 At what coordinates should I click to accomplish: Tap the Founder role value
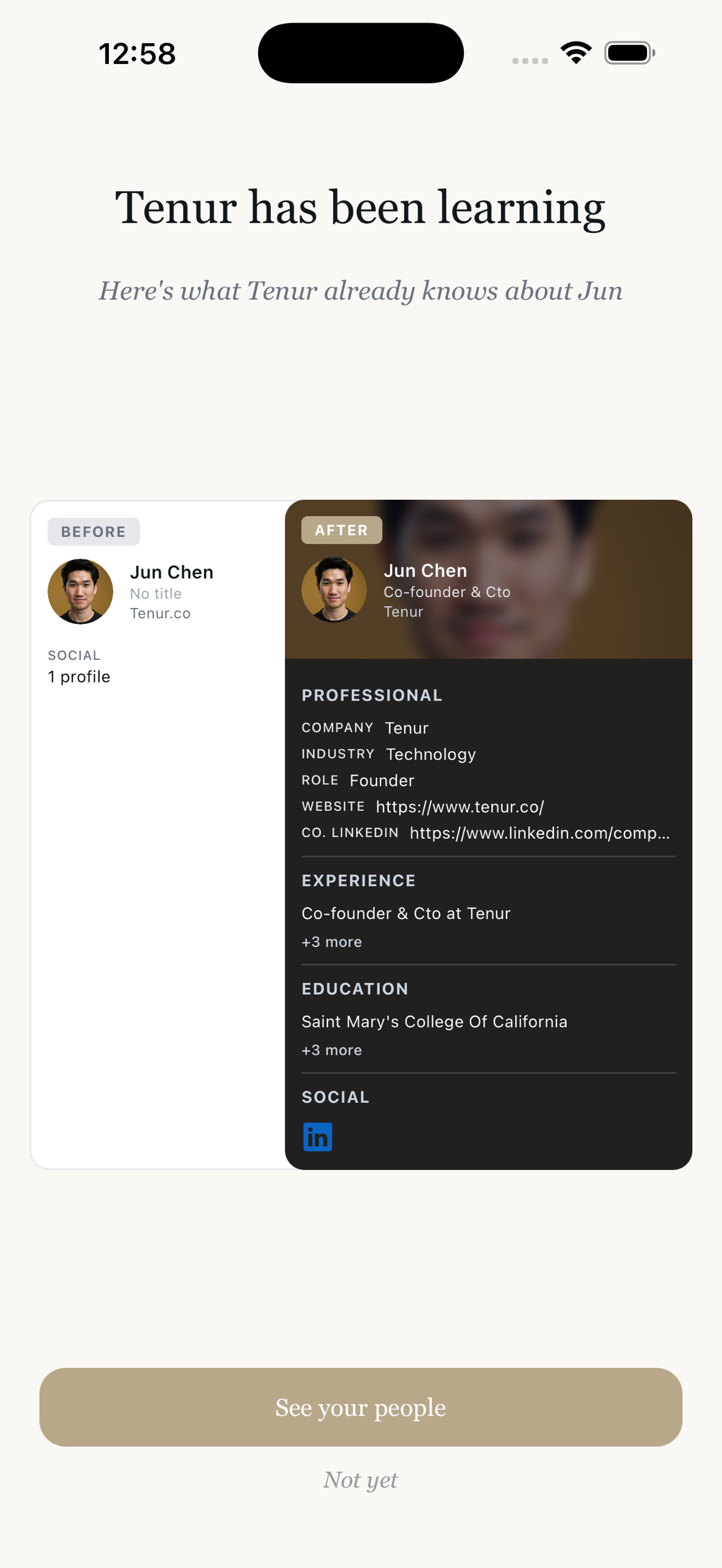(x=382, y=780)
